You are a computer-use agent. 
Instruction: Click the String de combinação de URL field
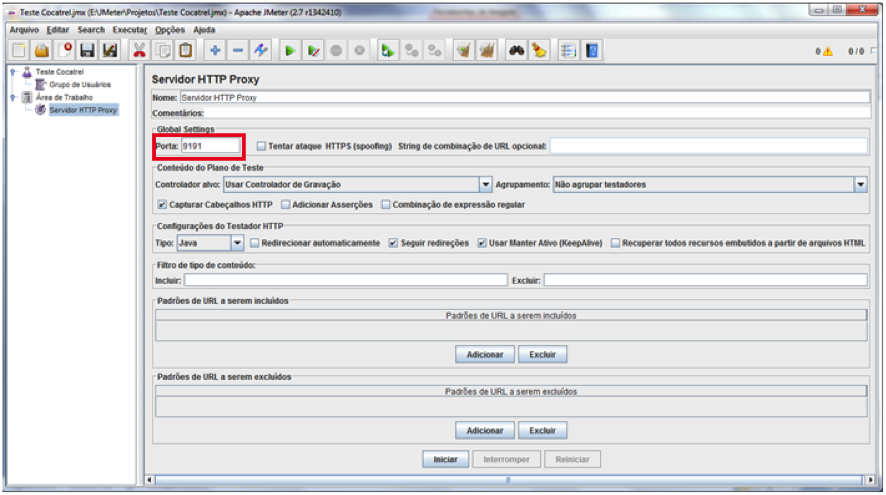tap(709, 146)
